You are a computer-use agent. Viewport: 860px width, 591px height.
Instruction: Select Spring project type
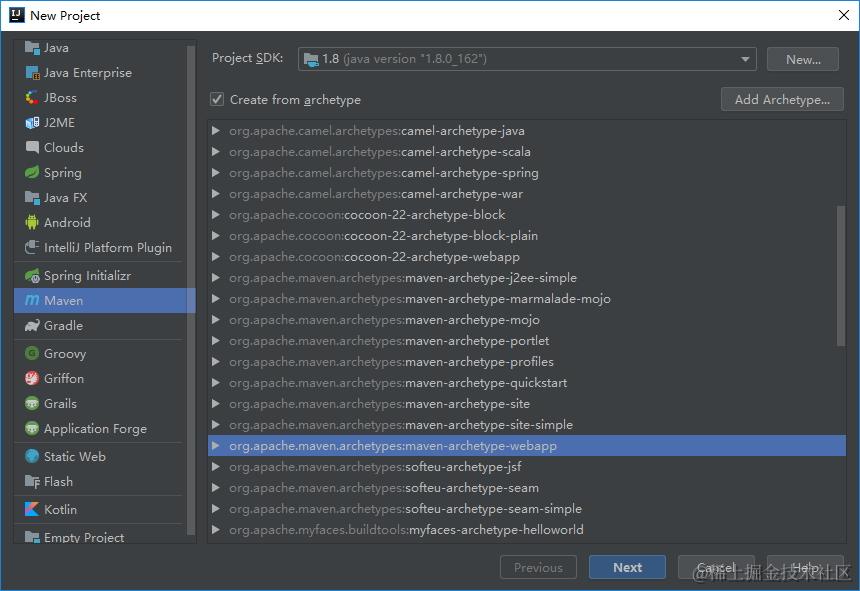[100, 172]
